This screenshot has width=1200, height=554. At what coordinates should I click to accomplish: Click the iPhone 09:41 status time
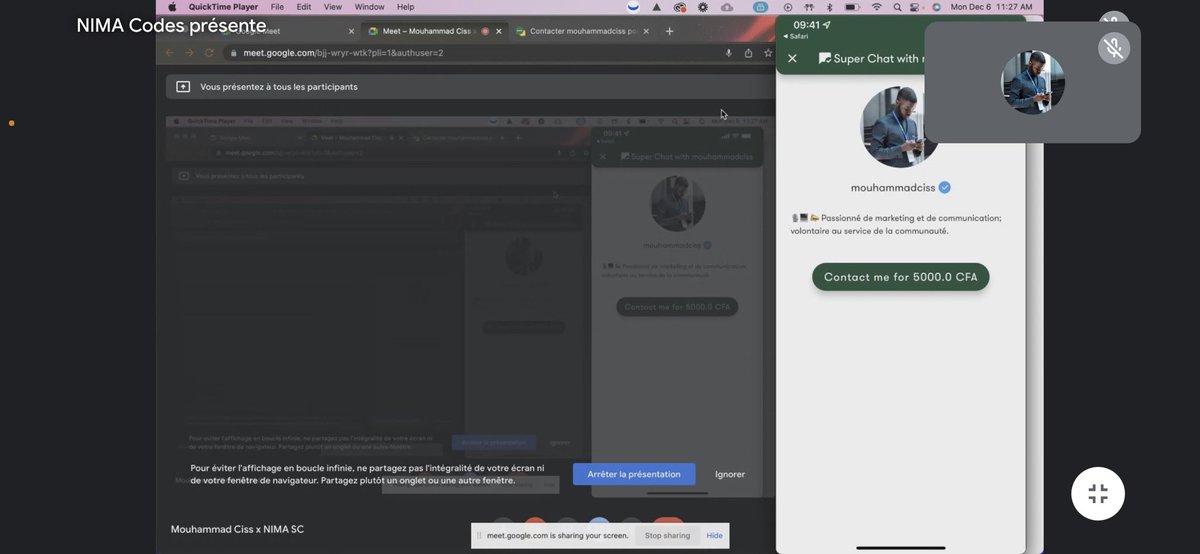tap(807, 24)
